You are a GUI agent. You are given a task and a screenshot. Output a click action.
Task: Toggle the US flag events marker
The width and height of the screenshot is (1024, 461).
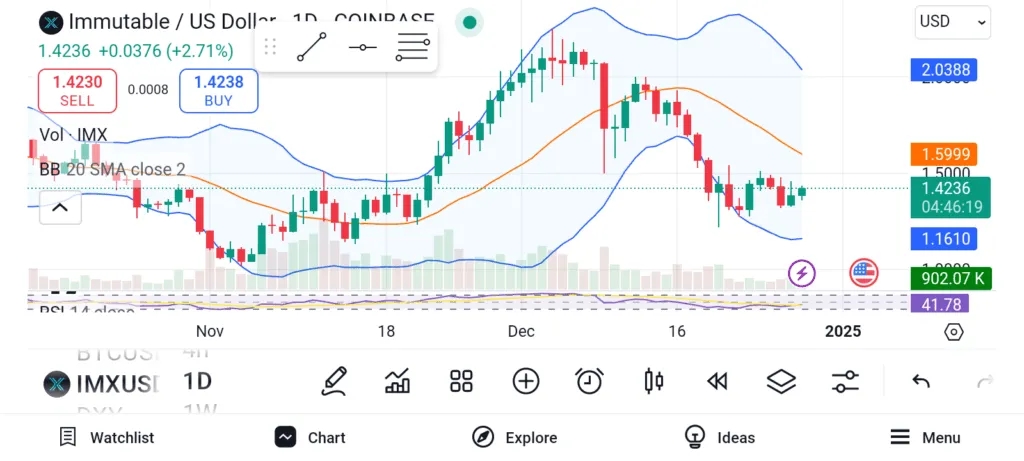[863, 272]
